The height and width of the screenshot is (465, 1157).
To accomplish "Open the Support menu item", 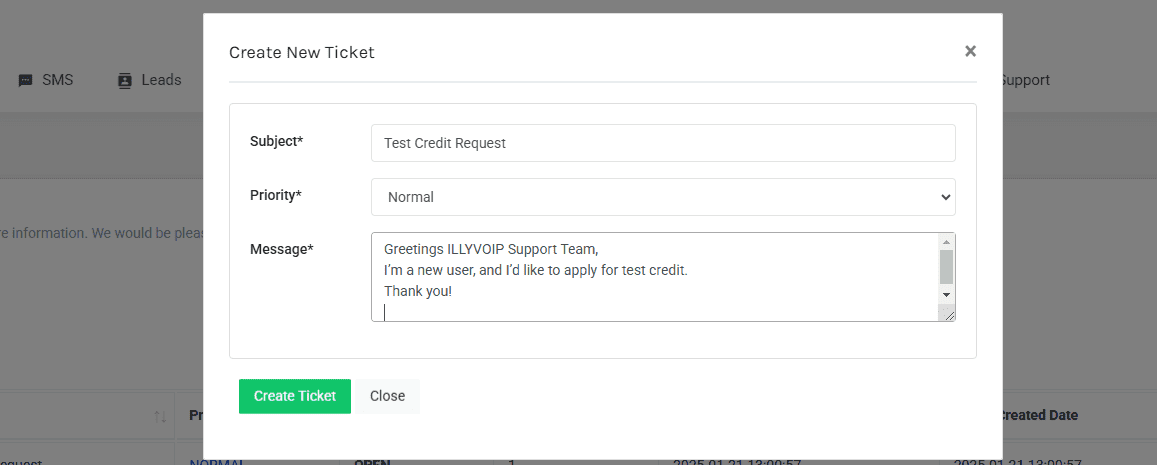I will coord(1024,80).
